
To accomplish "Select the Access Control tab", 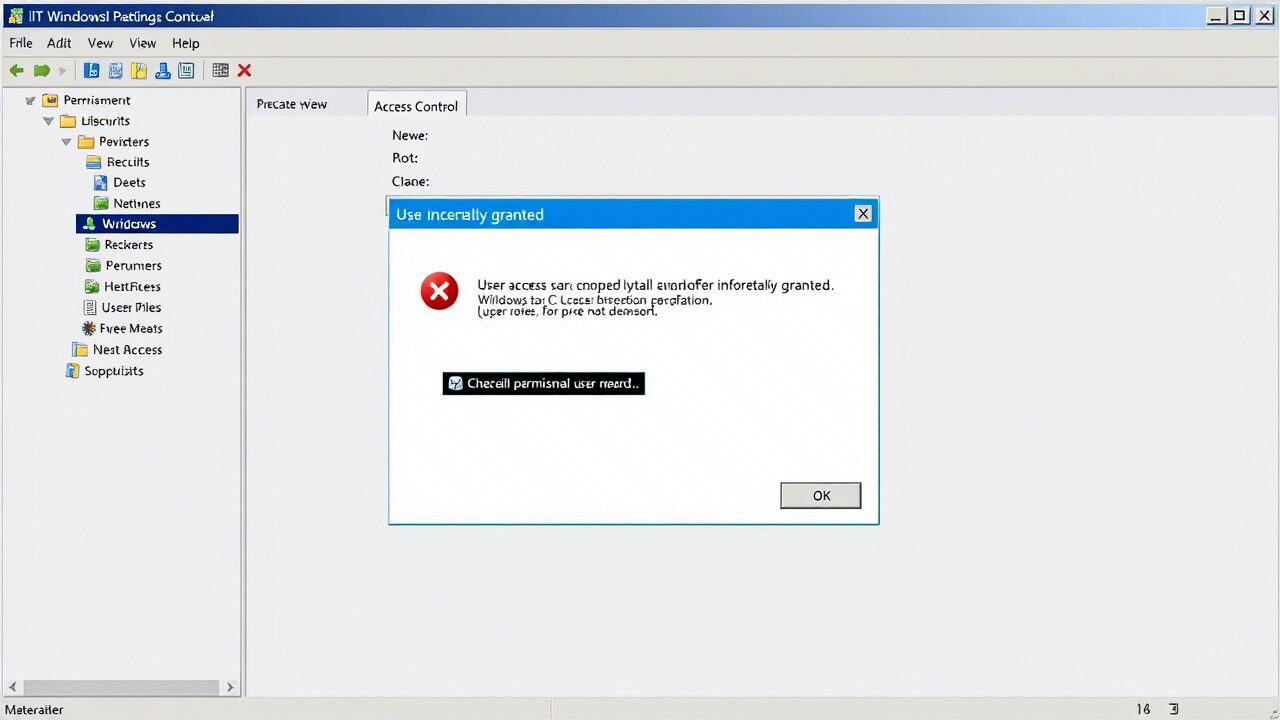I will [416, 105].
